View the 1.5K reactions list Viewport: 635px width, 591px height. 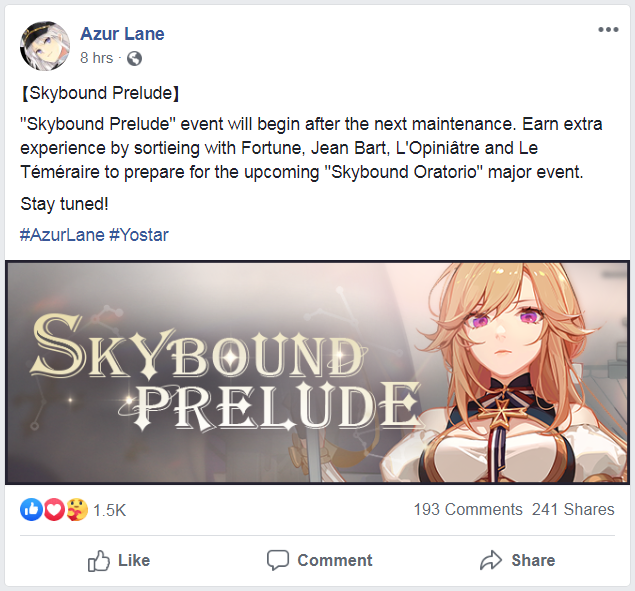click(110, 510)
